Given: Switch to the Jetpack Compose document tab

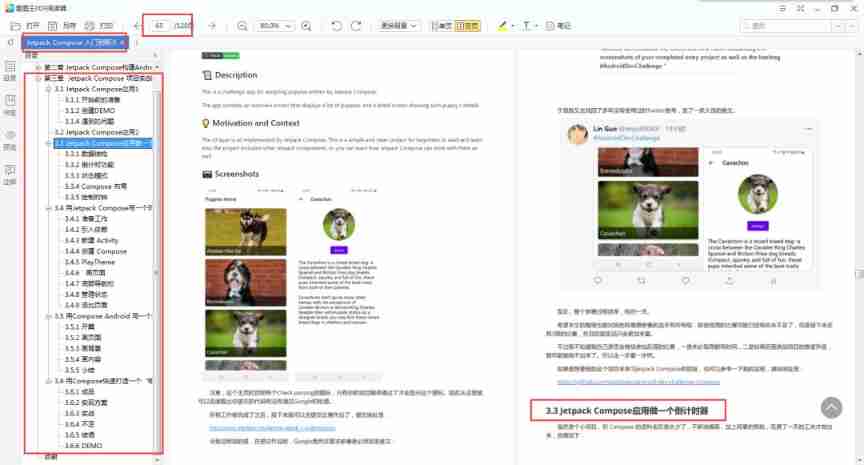Looking at the screenshot, I should pos(72,42).
